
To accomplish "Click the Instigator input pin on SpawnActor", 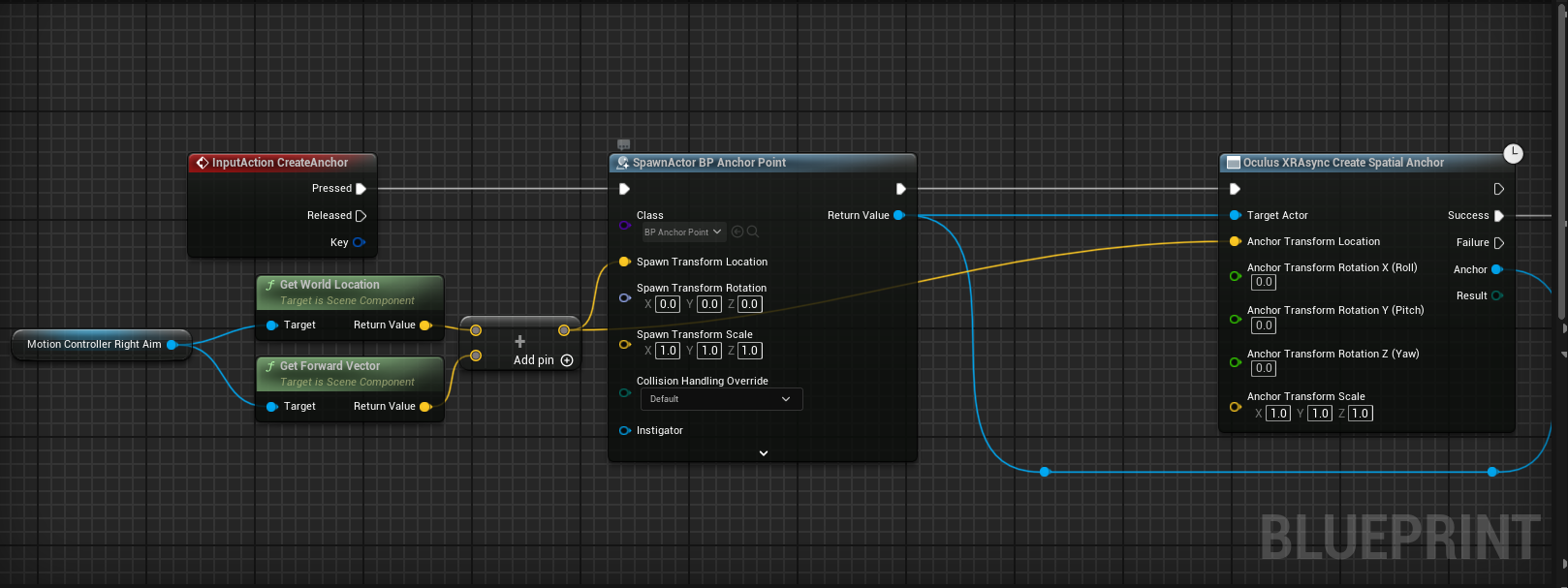I will tap(625, 431).
